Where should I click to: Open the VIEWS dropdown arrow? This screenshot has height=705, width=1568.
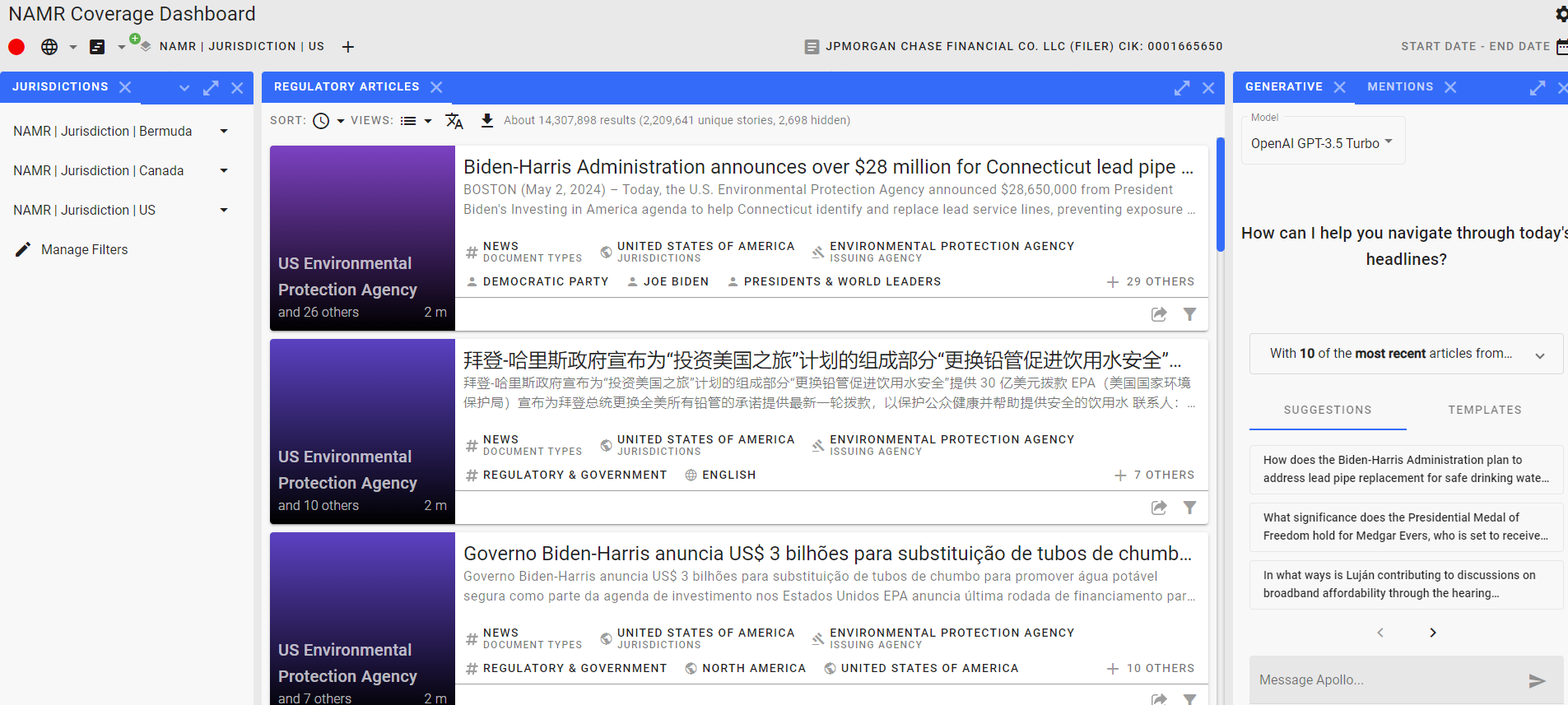click(x=428, y=121)
